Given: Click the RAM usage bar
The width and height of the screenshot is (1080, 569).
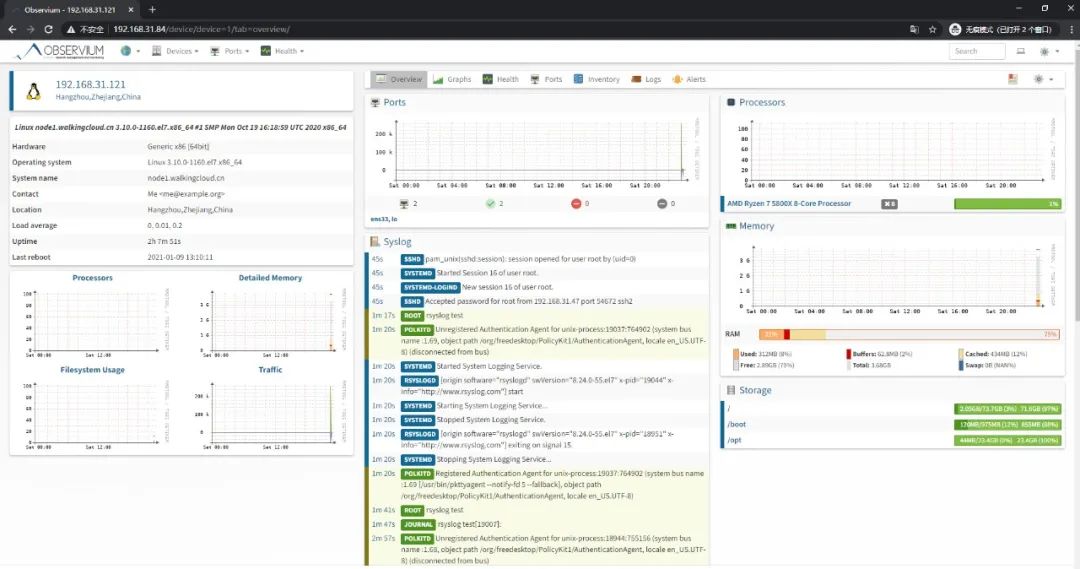Looking at the screenshot, I should pyautogui.click(x=909, y=334).
